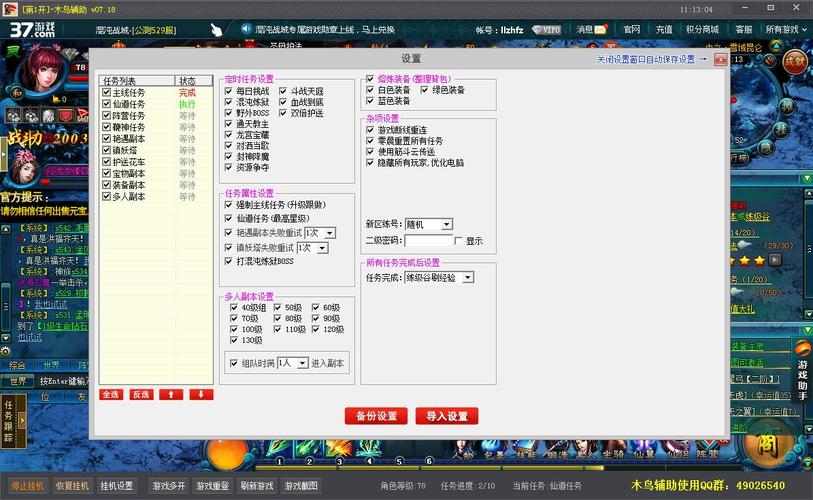Click the 阁 gold round button
This screenshot has width=813, height=500.
point(768,445)
